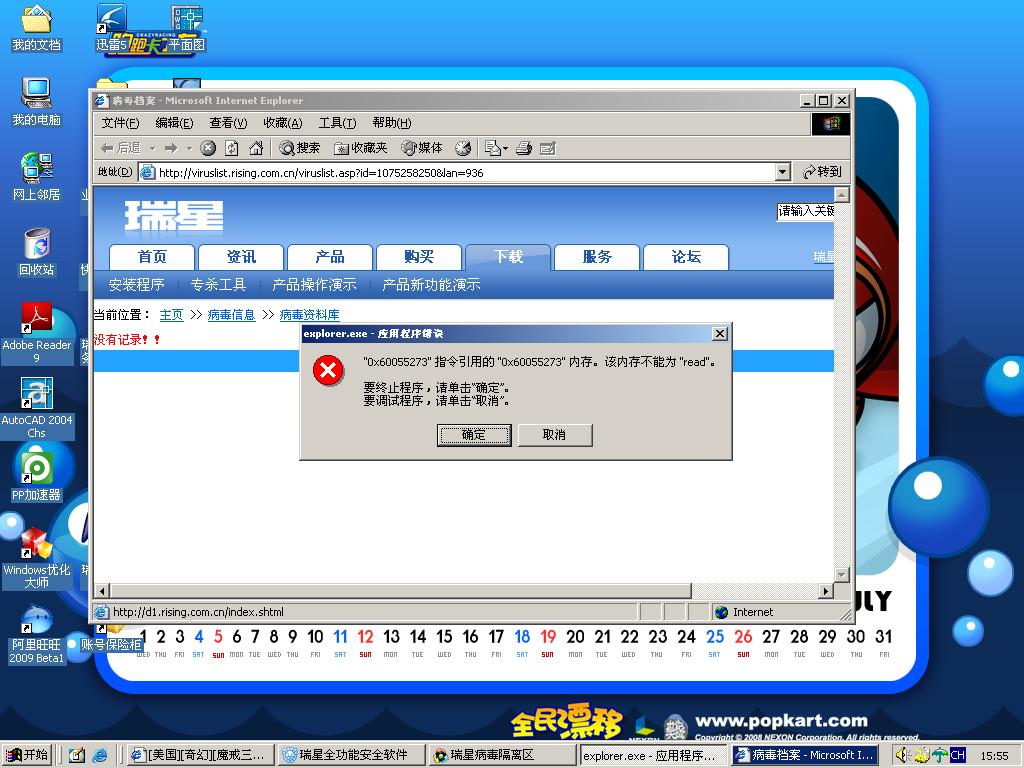Select the PP加速器 desktop icon
1024x768 pixels.
pos(37,477)
